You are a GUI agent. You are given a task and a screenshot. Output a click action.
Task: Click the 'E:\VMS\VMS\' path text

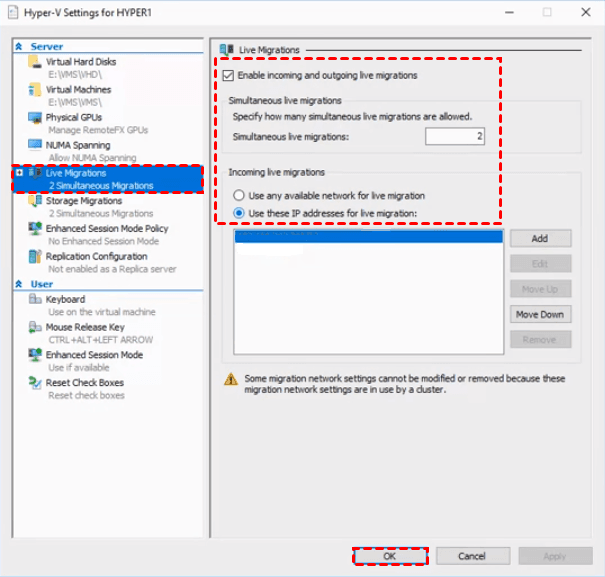75,102
